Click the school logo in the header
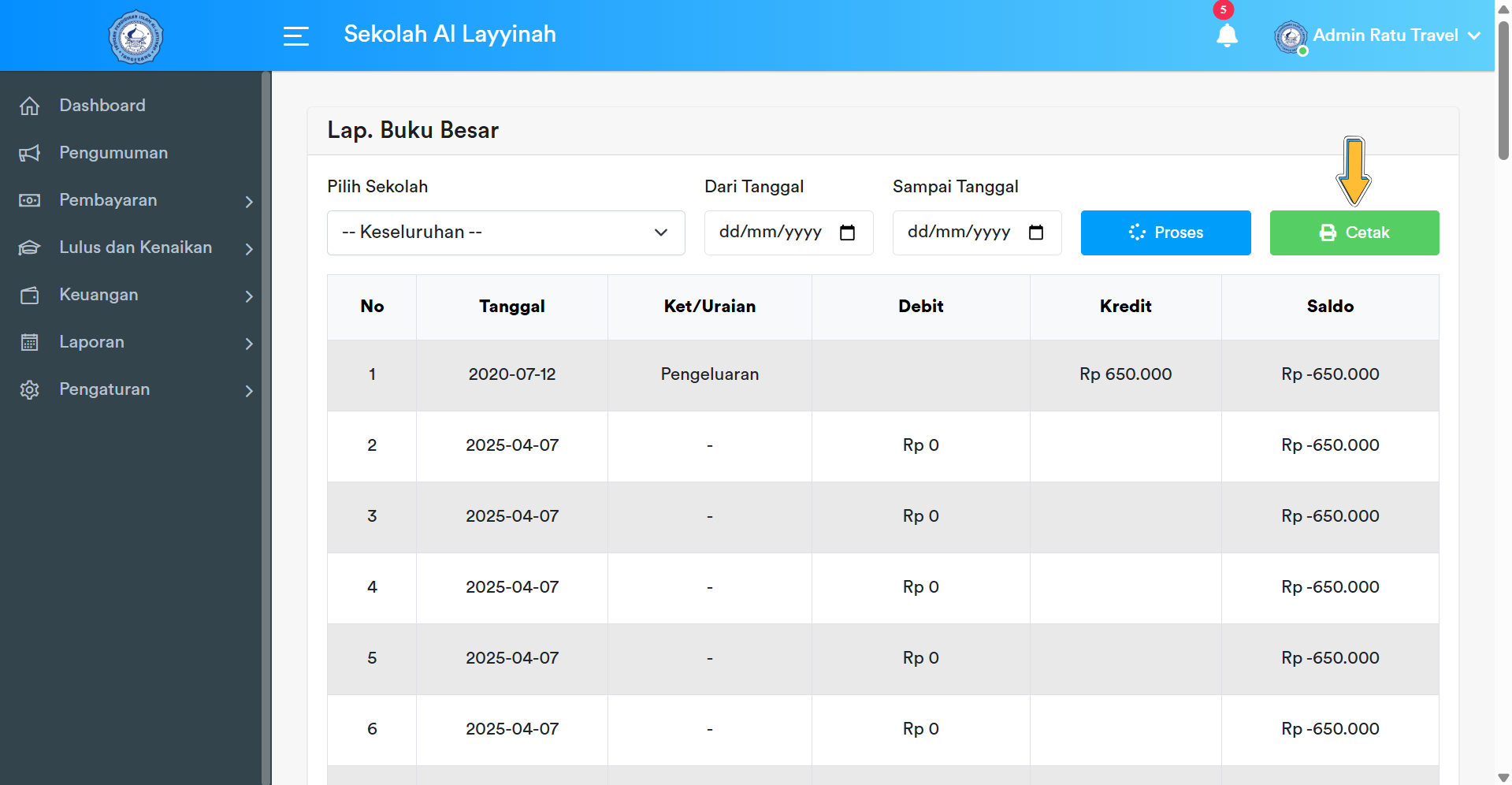The image size is (1512, 785). [135, 35]
